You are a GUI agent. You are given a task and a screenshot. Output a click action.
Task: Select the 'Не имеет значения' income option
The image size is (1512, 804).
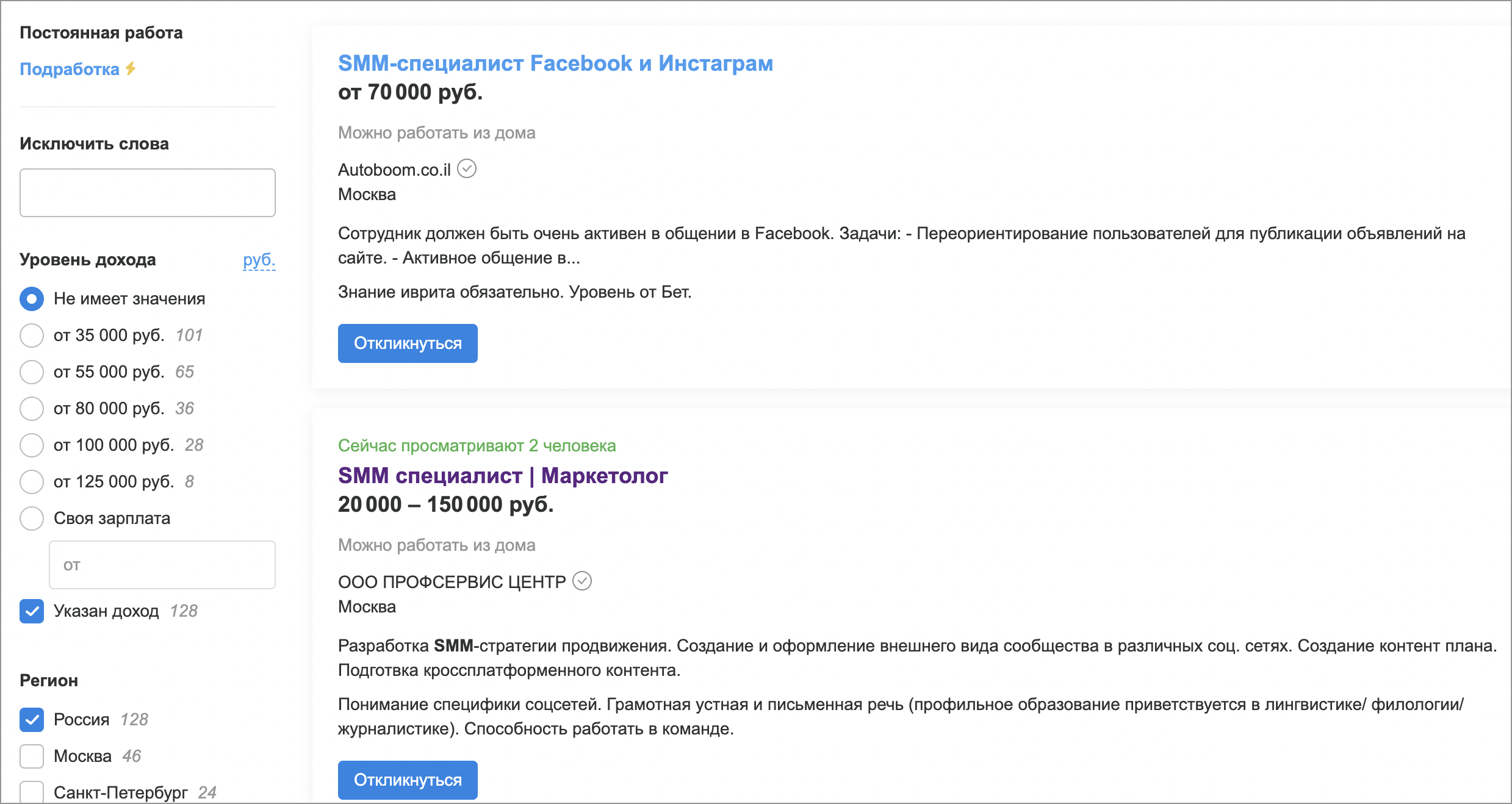pos(32,299)
